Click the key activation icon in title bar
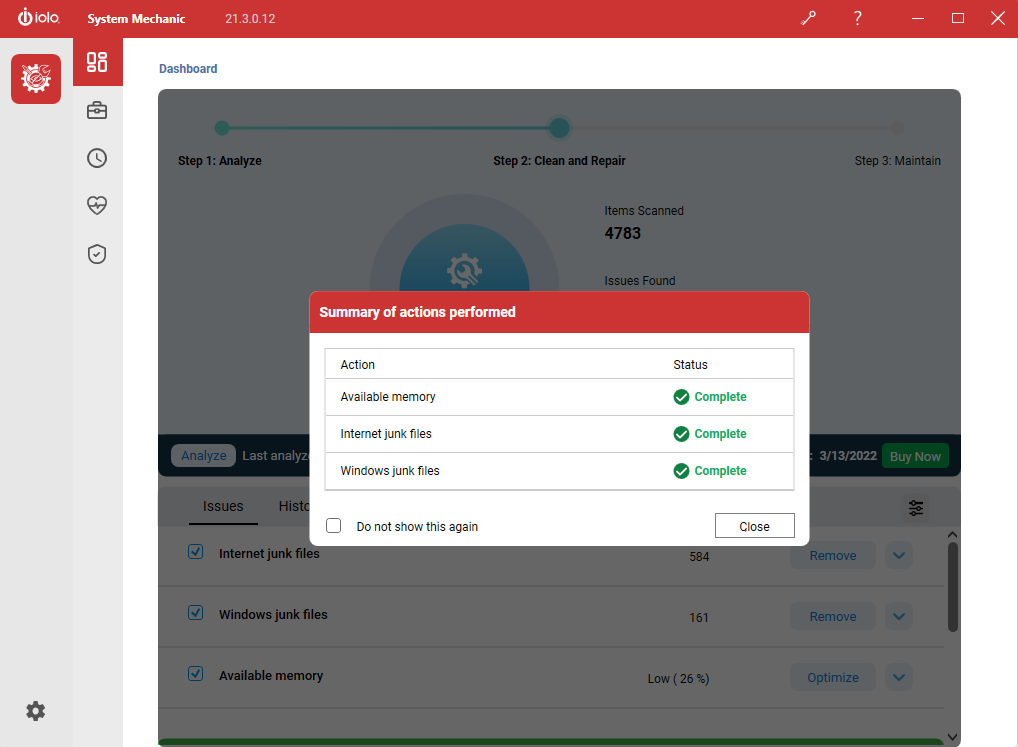This screenshot has height=747, width=1018. coord(808,18)
